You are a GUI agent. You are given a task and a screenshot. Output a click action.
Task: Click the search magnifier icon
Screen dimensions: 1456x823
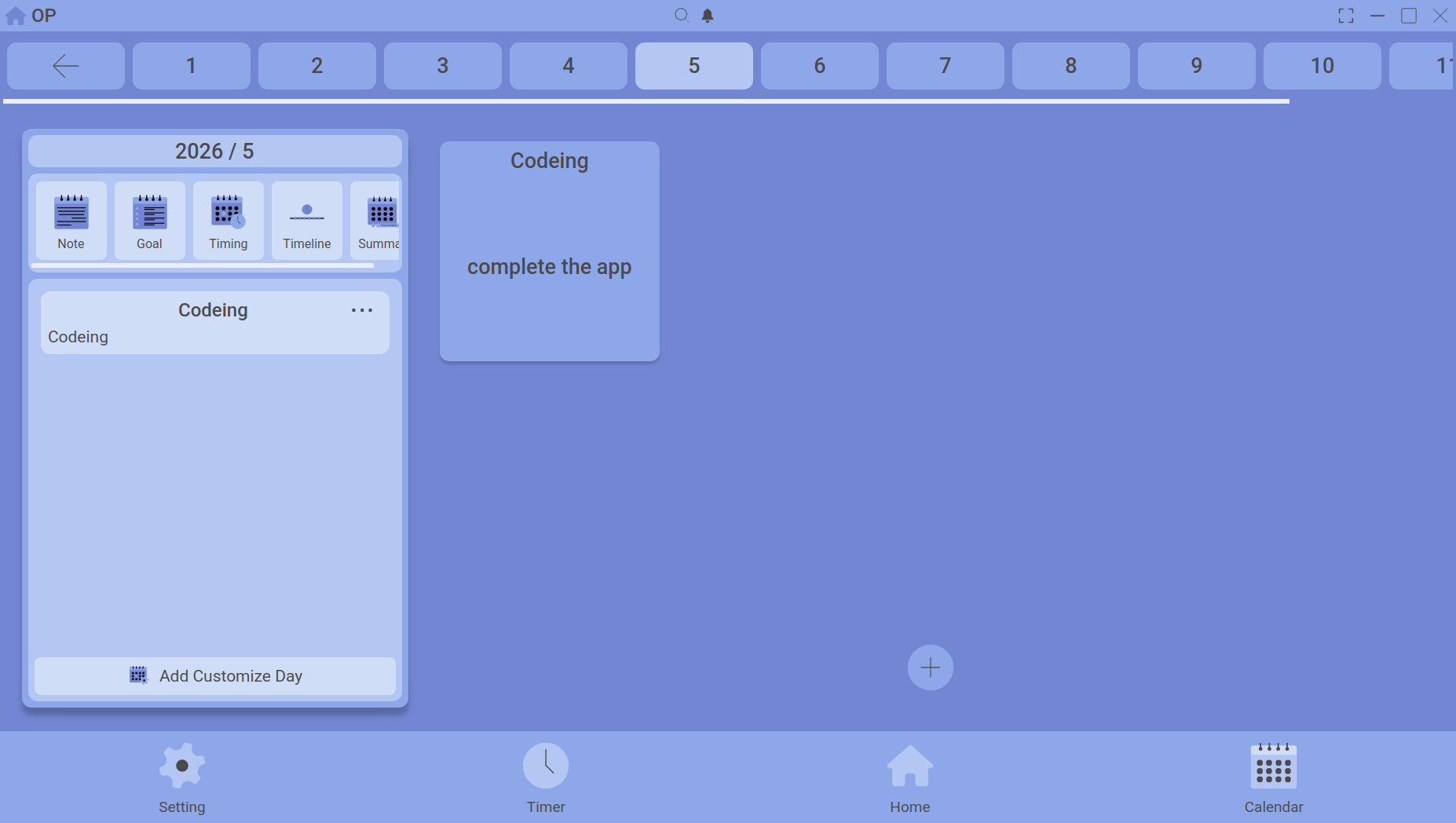click(x=682, y=15)
